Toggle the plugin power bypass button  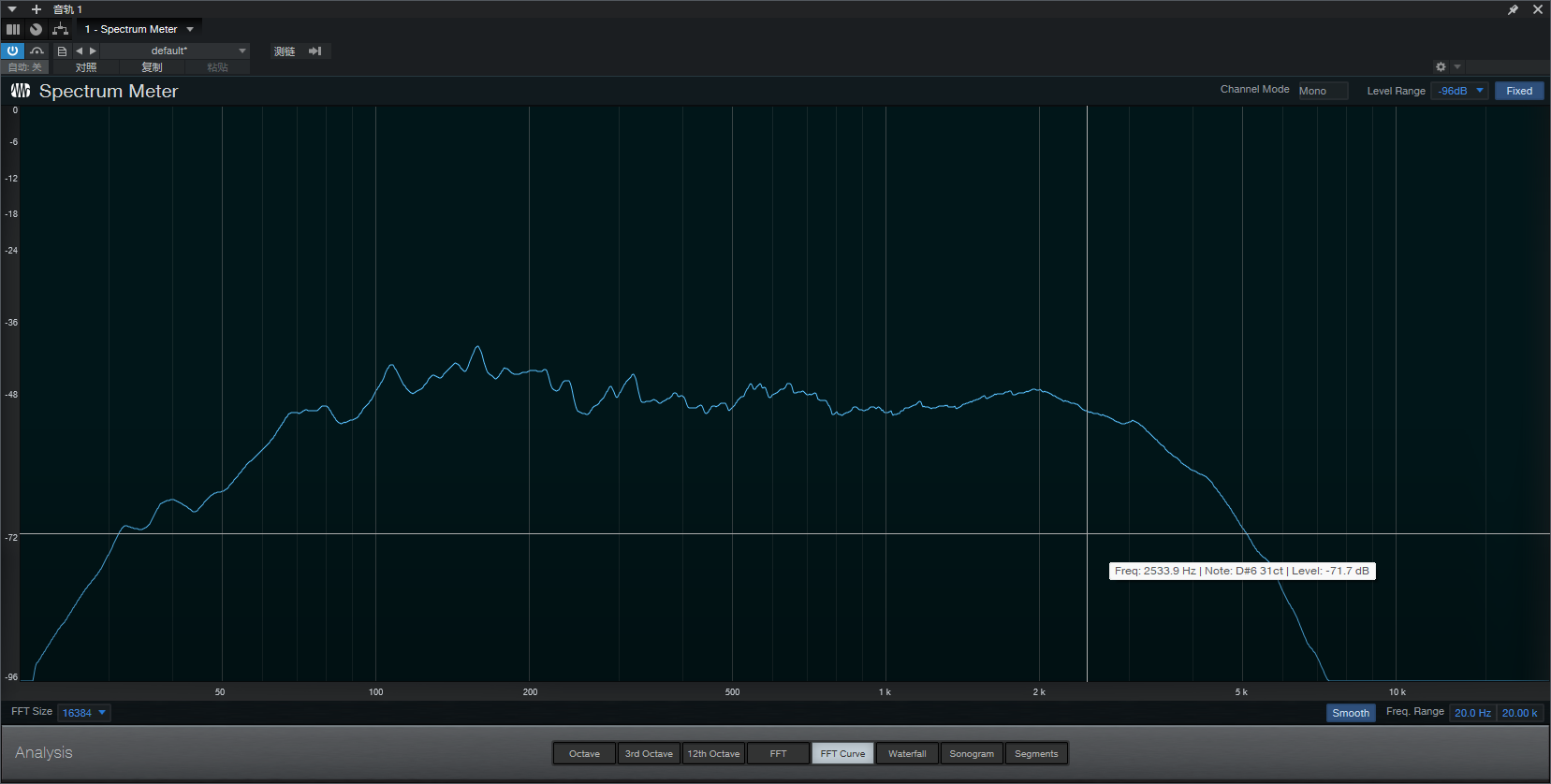click(12, 51)
